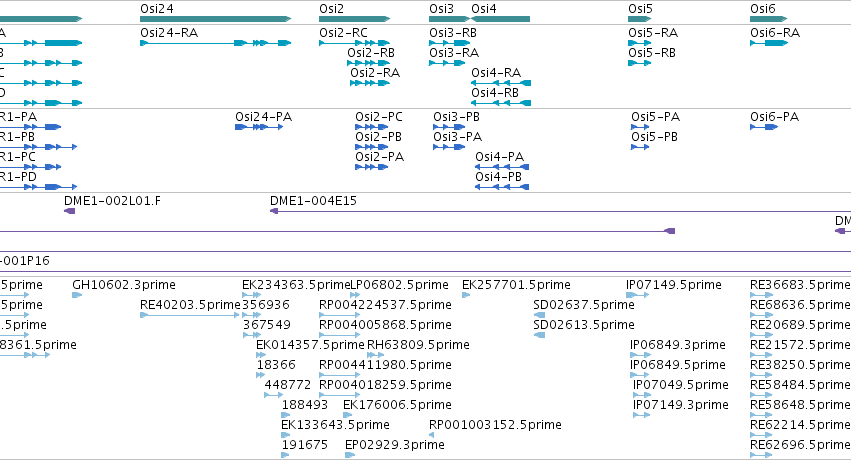Select the Osi3-RA transcript label
The width and height of the screenshot is (851, 460).
(x=454, y=53)
